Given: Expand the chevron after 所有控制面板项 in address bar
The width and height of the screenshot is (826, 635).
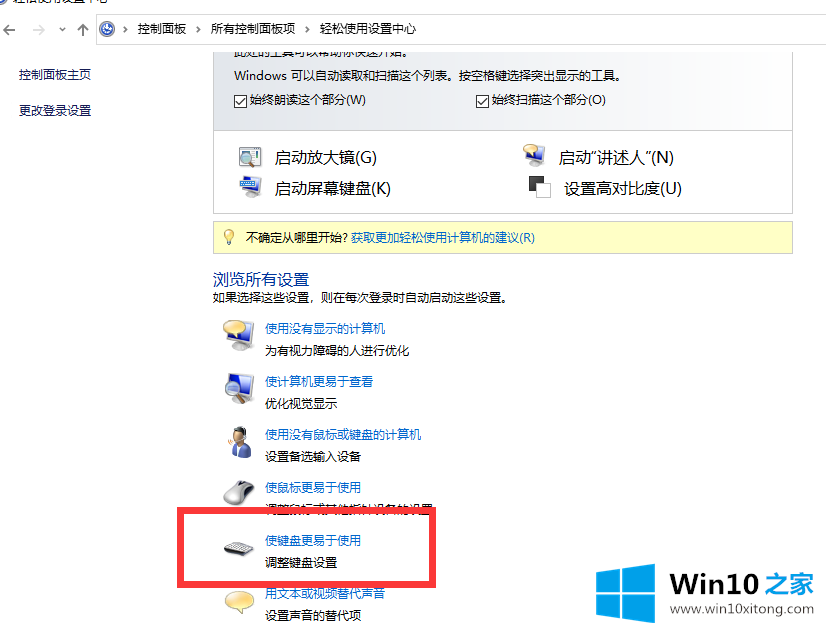Looking at the screenshot, I should click(307, 30).
